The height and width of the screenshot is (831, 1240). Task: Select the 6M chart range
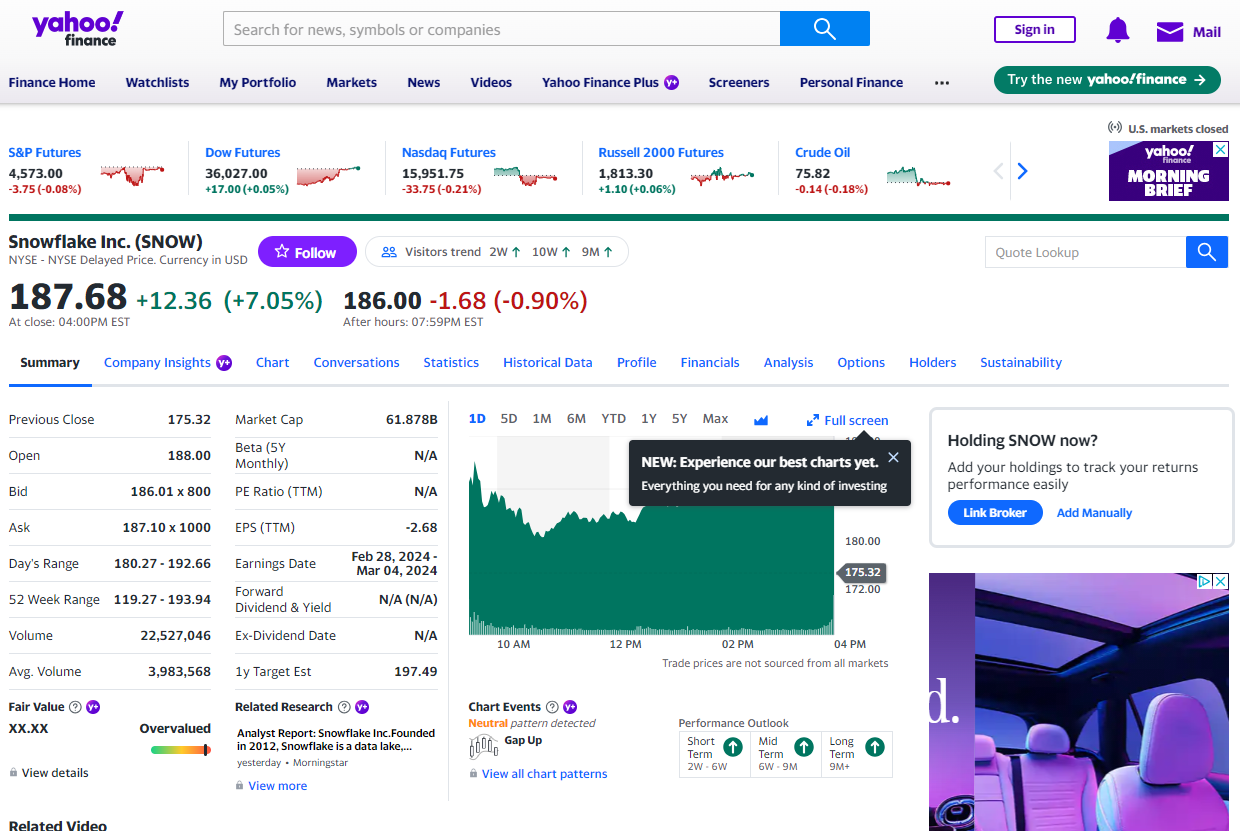click(576, 419)
